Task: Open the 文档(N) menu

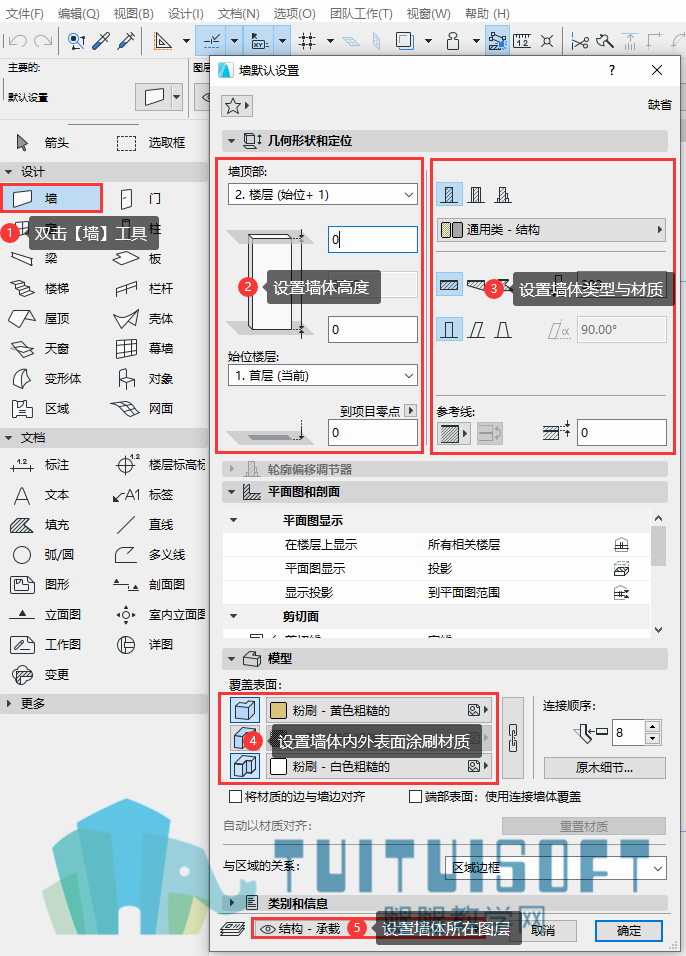Action: point(239,13)
